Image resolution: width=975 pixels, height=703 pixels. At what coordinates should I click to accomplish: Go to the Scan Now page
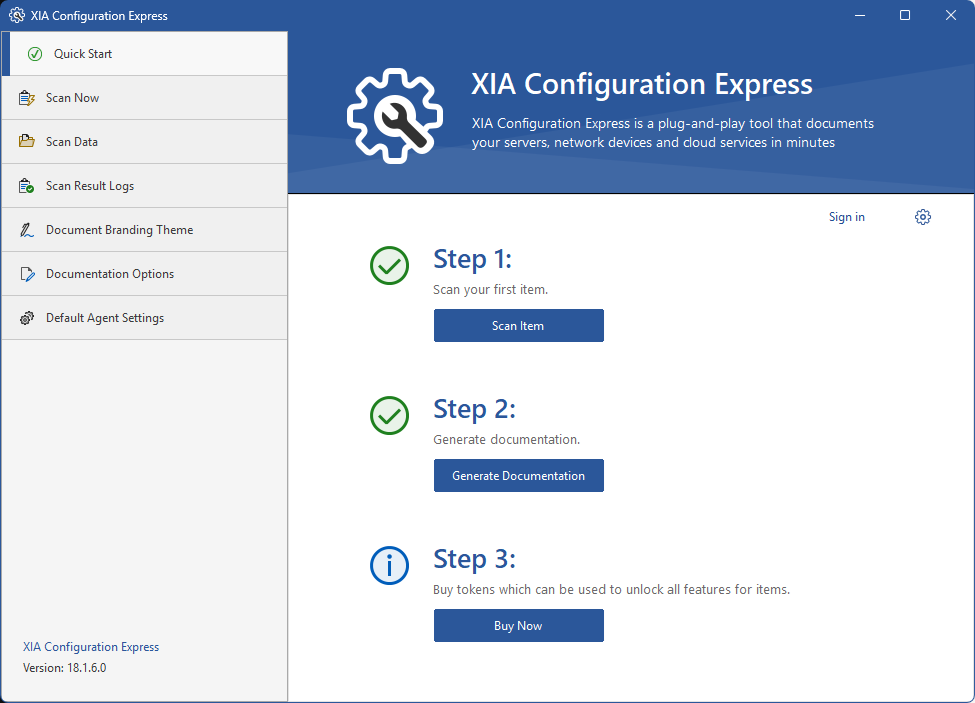point(145,98)
